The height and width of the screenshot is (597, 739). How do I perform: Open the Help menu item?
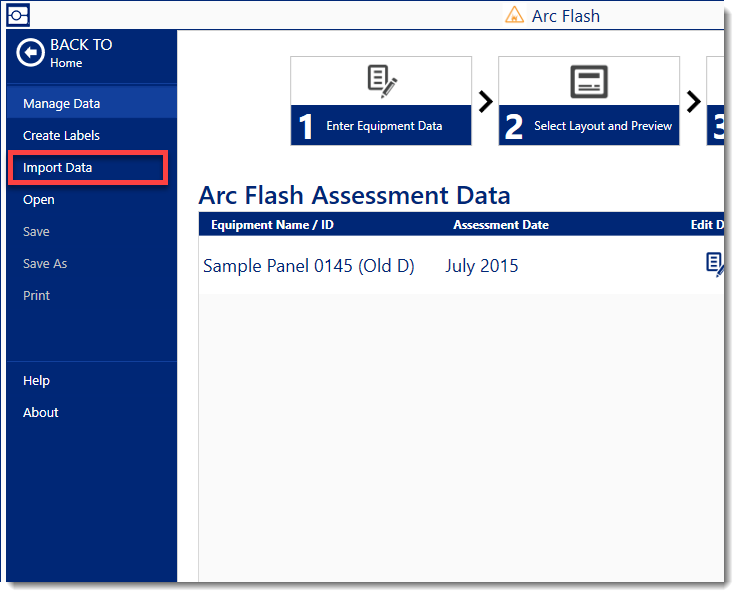(36, 380)
